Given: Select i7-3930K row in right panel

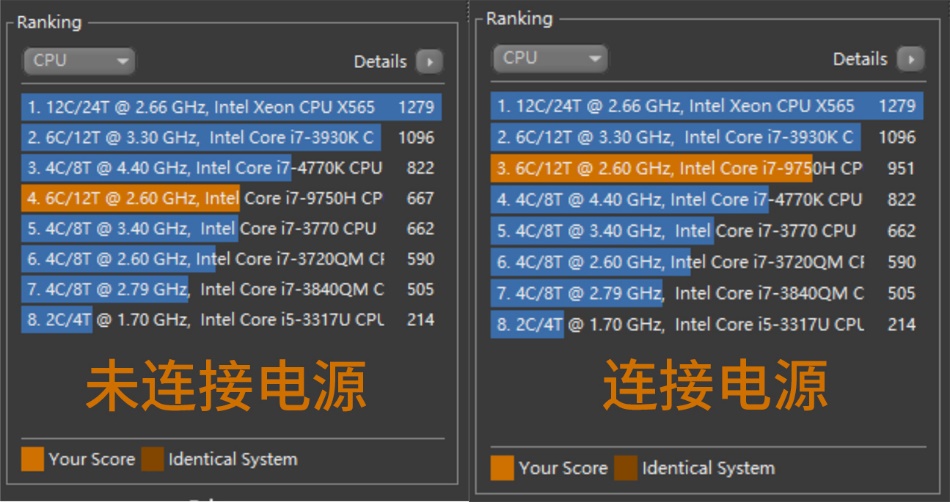Looking at the screenshot, I should tap(707, 137).
